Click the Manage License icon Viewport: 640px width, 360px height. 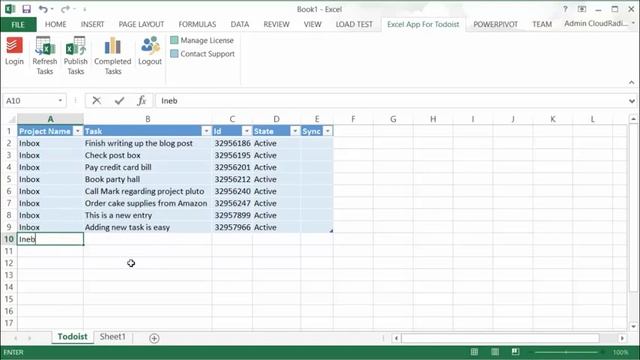pyautogui.click(x=174, y=40)
